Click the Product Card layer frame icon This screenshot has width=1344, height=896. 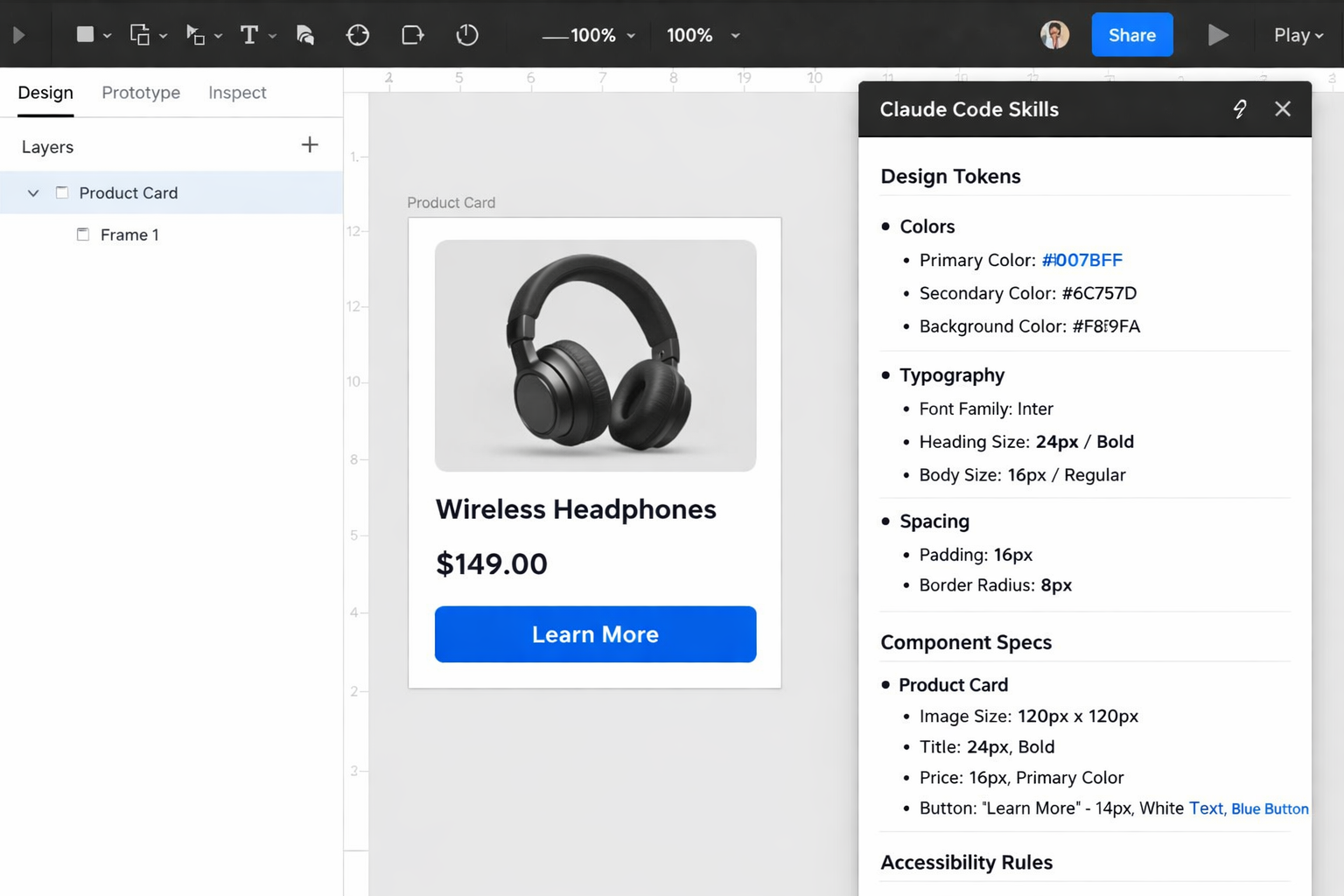pyautogui.click(x=62, y=192)
